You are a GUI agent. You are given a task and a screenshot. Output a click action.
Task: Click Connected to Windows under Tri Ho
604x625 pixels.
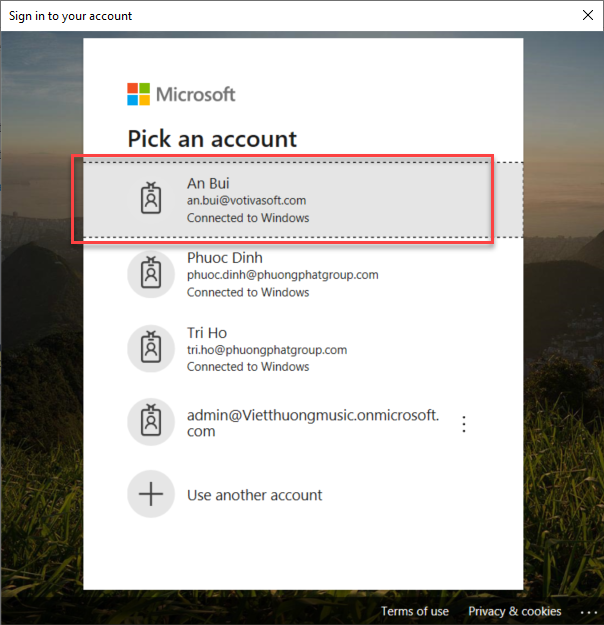[248, 367]
